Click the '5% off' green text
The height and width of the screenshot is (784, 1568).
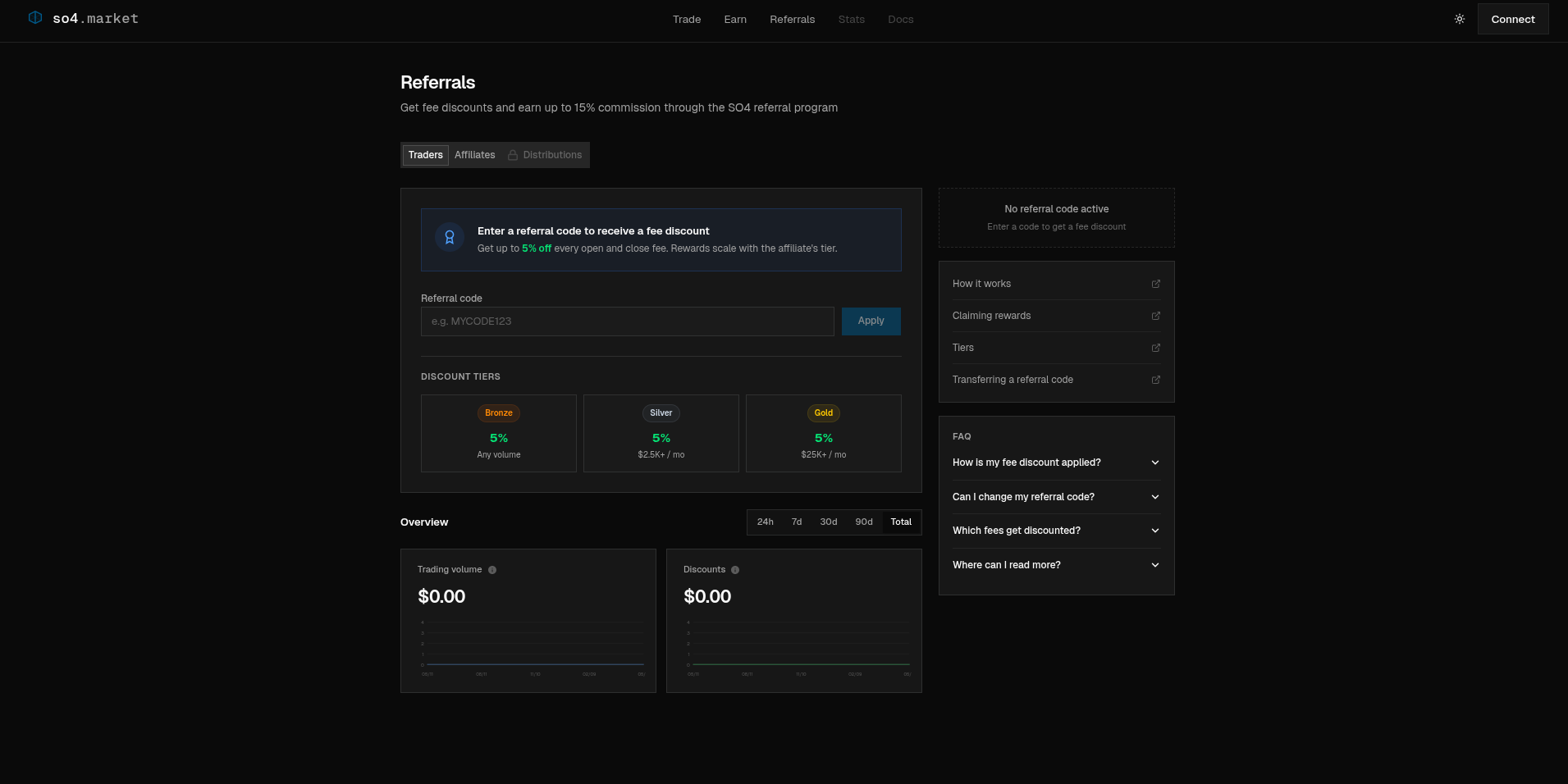click(x=537, y=248)
